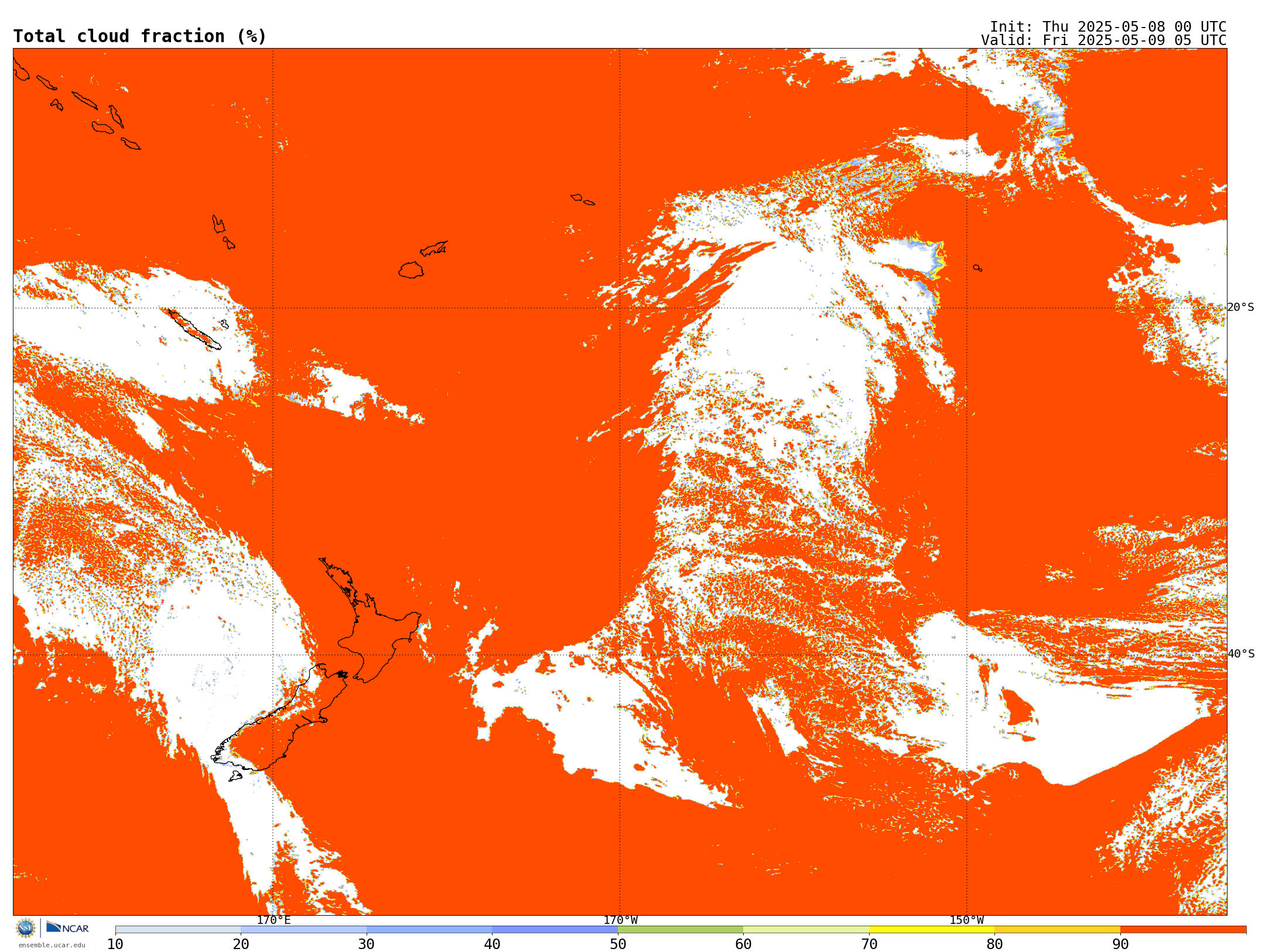Pick the 80-90 amber colorbar segment
The height and width of the screenshot is (952, 1265).
coord(1057,929)
